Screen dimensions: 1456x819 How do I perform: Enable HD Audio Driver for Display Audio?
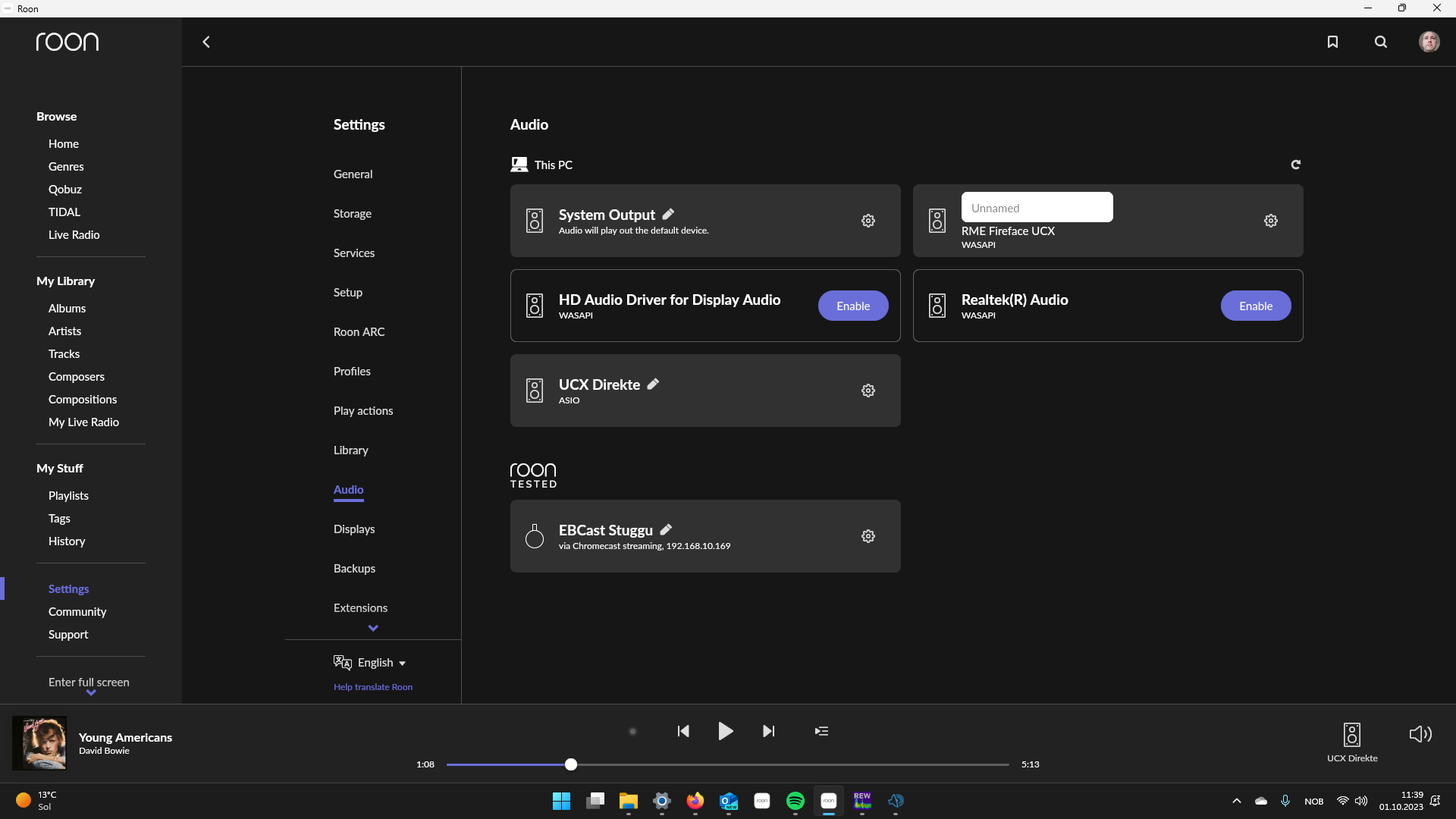pos(853,306)
